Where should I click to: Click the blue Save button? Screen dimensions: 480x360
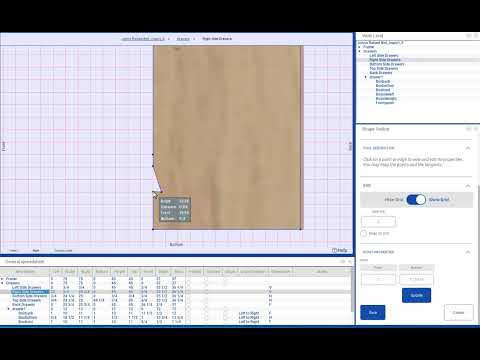coord(373,312)
